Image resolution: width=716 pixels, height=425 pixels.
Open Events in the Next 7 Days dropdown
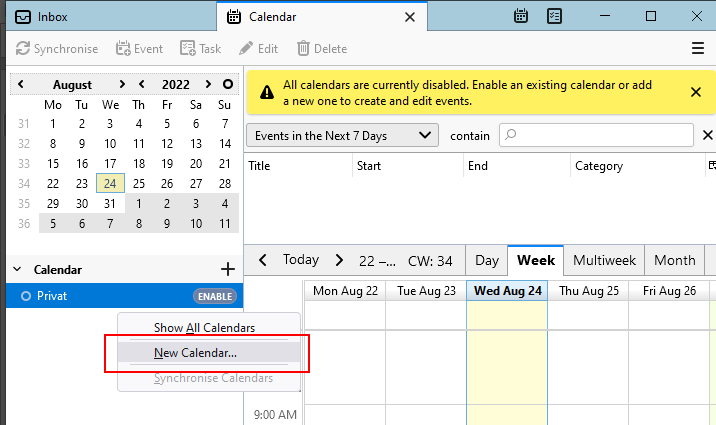point(342,135)
